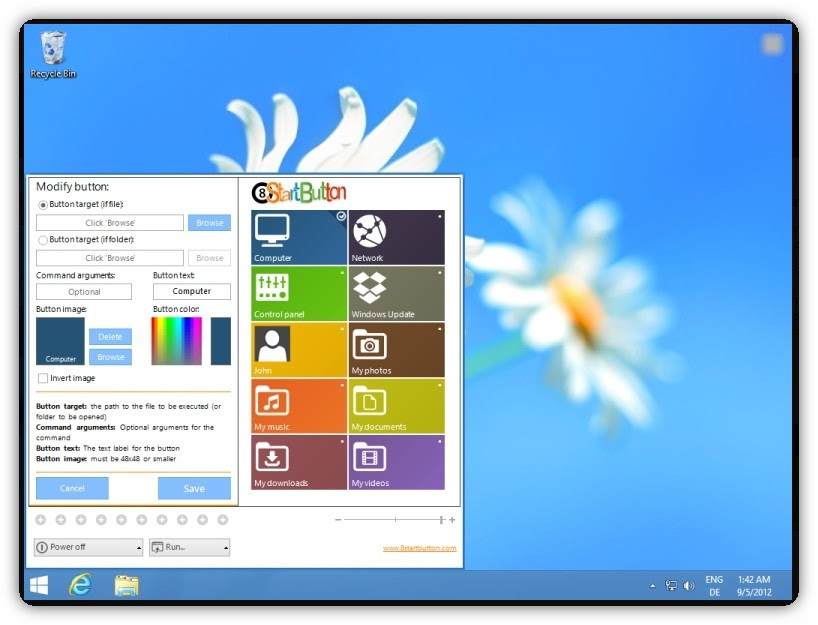Click the 8StartButton logo
This screenshot has width=818, height=625.
(x=299, y=193)
